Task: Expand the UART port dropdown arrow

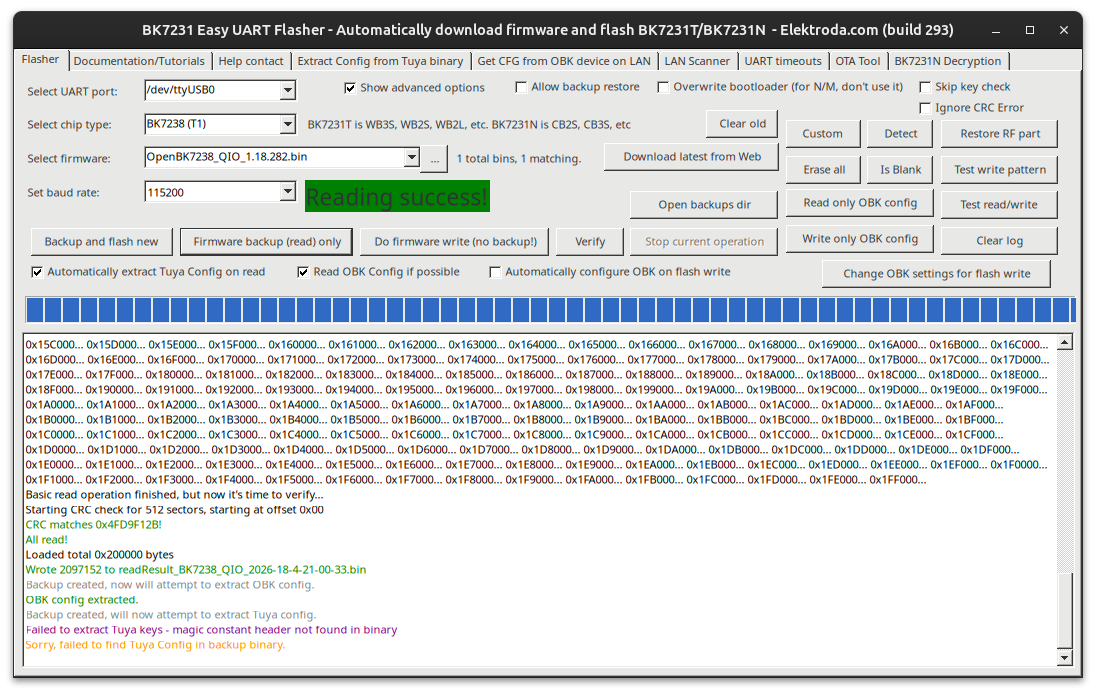Action: 287,90
